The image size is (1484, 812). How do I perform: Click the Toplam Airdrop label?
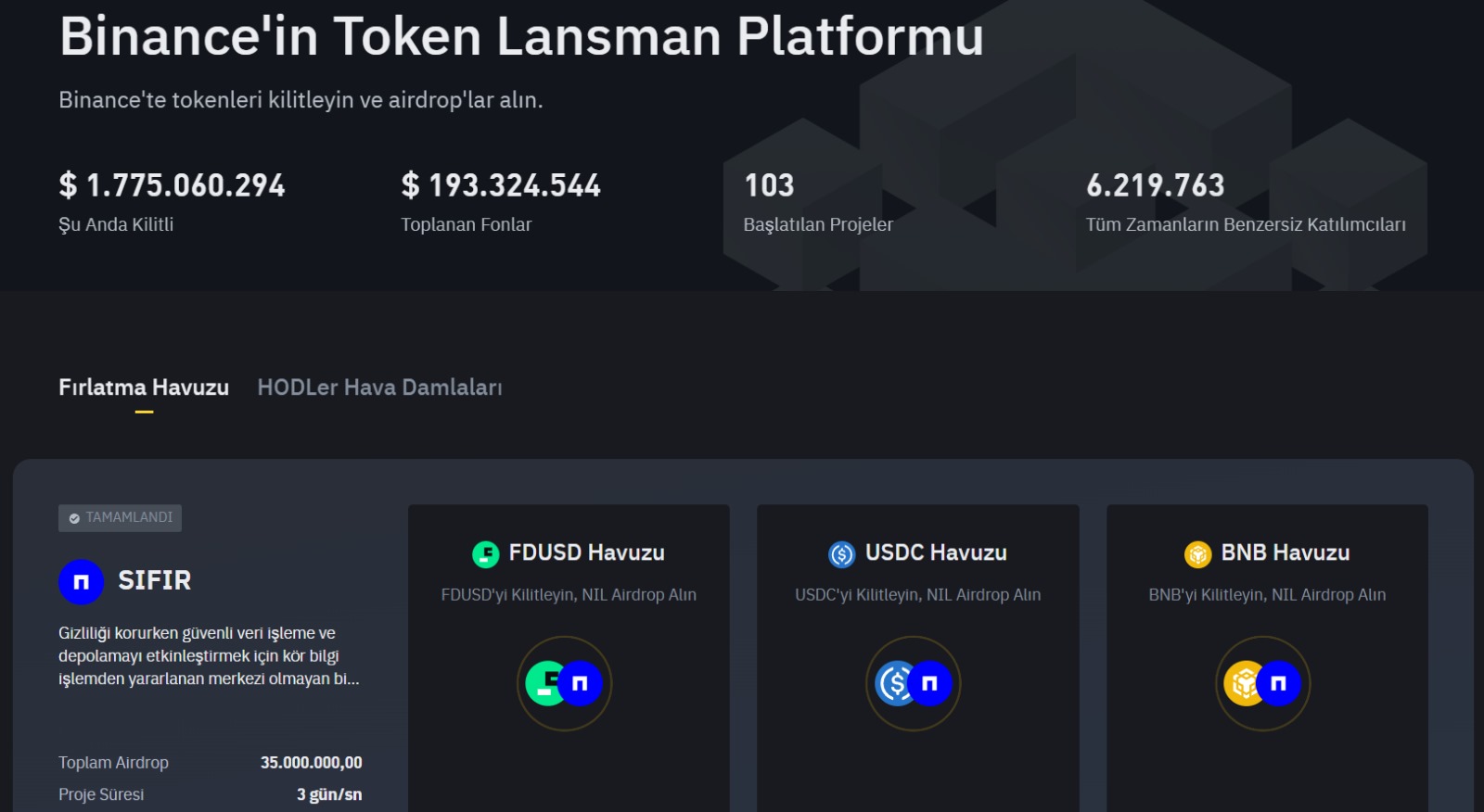[x=113, y=763]
